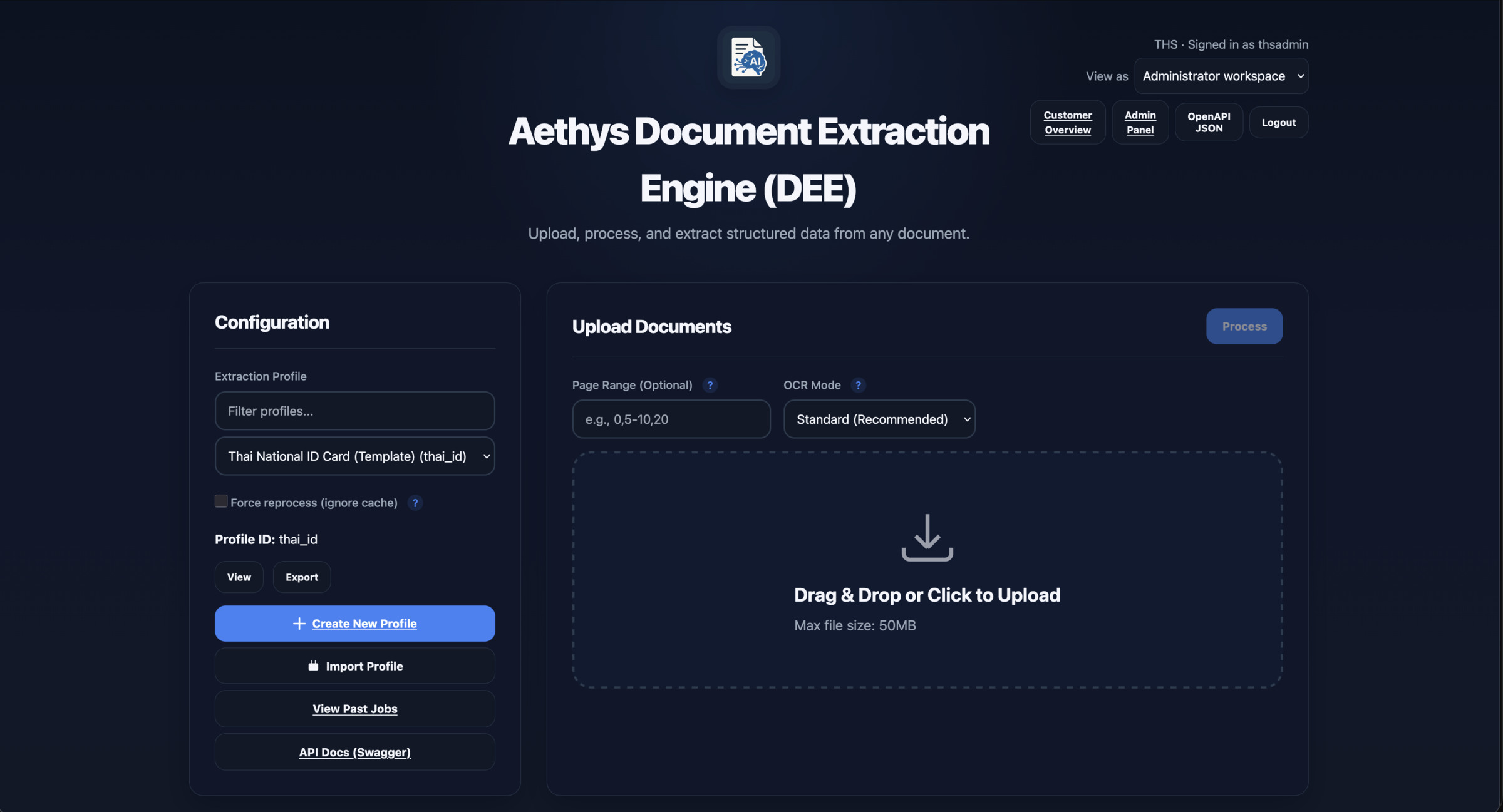Expand the Extraction Profile selector
The height and width of the screenshot is (812, 1503).
tap(355, 456)
